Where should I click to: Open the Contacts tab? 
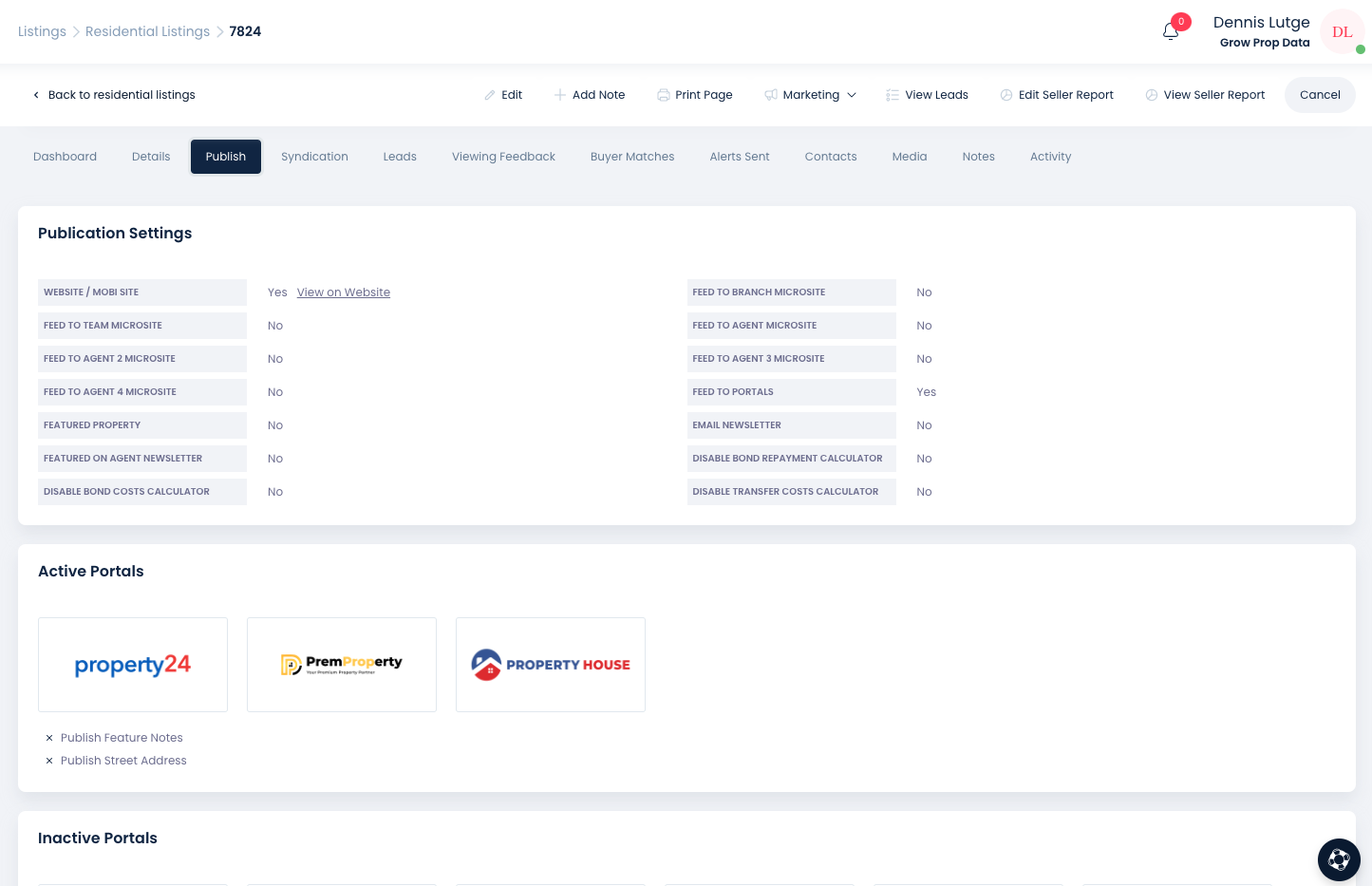tap(831, 157)
